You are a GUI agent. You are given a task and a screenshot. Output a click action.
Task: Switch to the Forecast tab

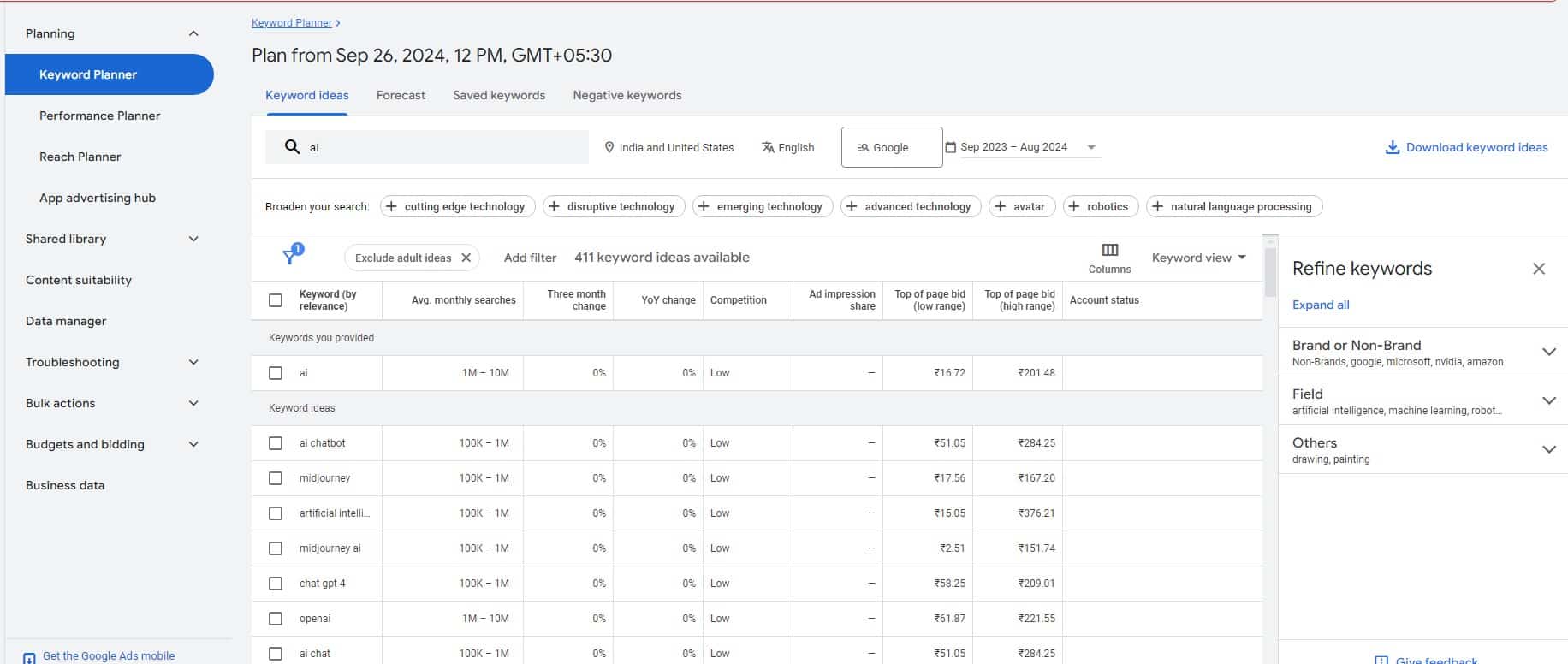(401, 95)
